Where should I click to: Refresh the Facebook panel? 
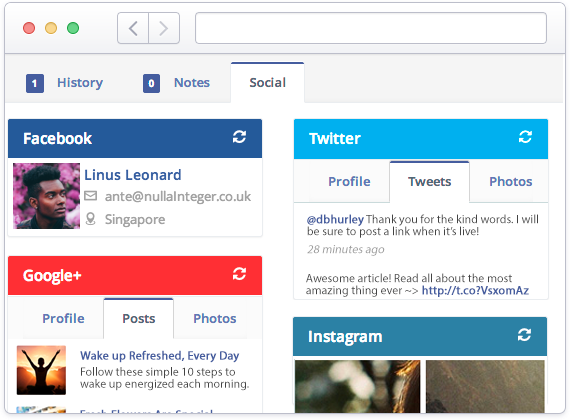(239, 137)
